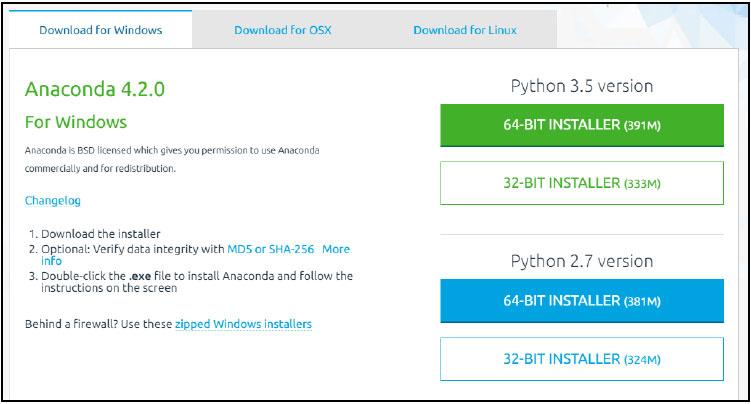
Task: Download Python 2.7 32-bit installer (324M)
Action: click(x=582, y=359)
